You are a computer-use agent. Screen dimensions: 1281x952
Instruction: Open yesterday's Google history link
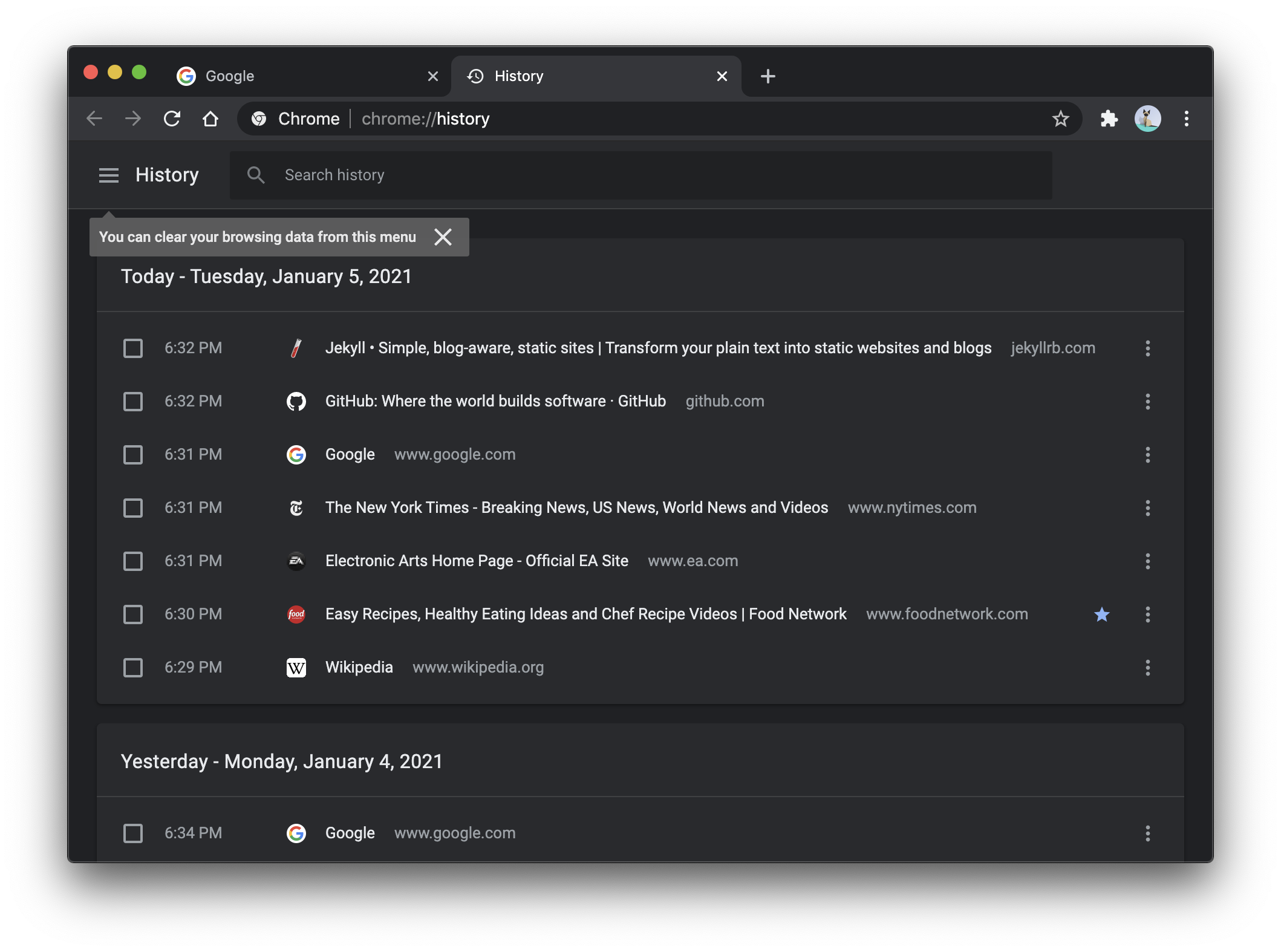(350, 833)
